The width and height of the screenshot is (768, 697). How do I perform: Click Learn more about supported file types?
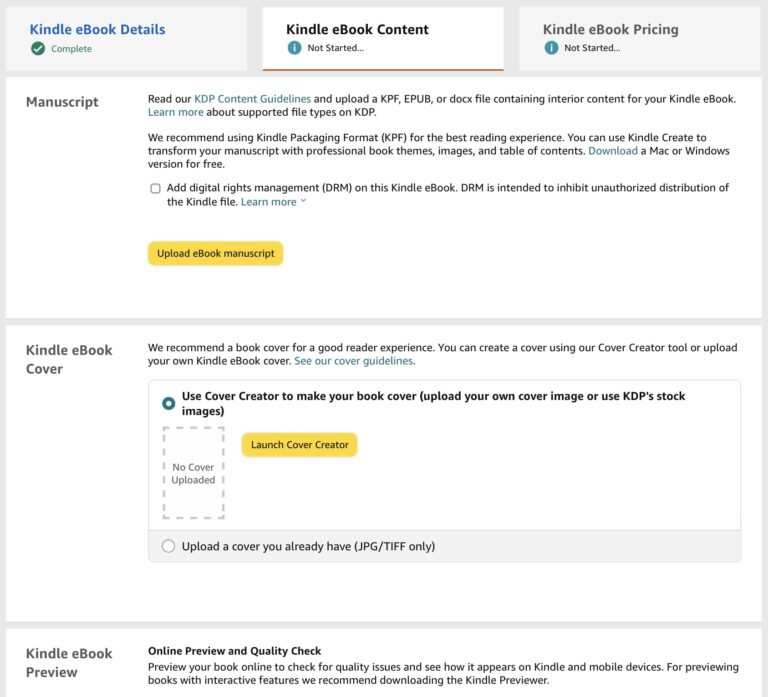[x=175, y=112]
